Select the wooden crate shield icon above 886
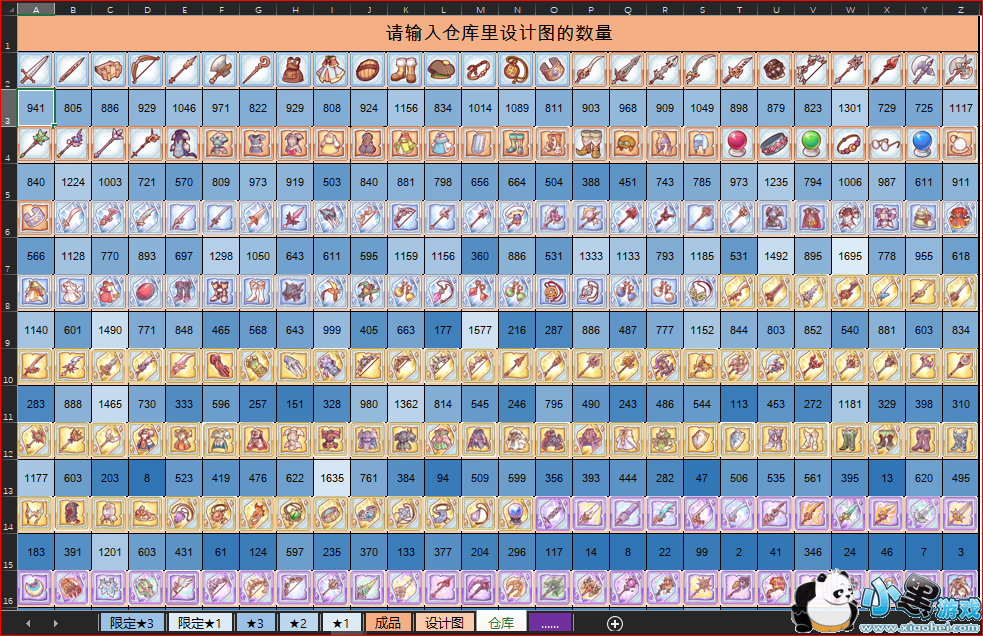Image resolution: width=983 pixels, height=636 pixels. click(110, 70)
